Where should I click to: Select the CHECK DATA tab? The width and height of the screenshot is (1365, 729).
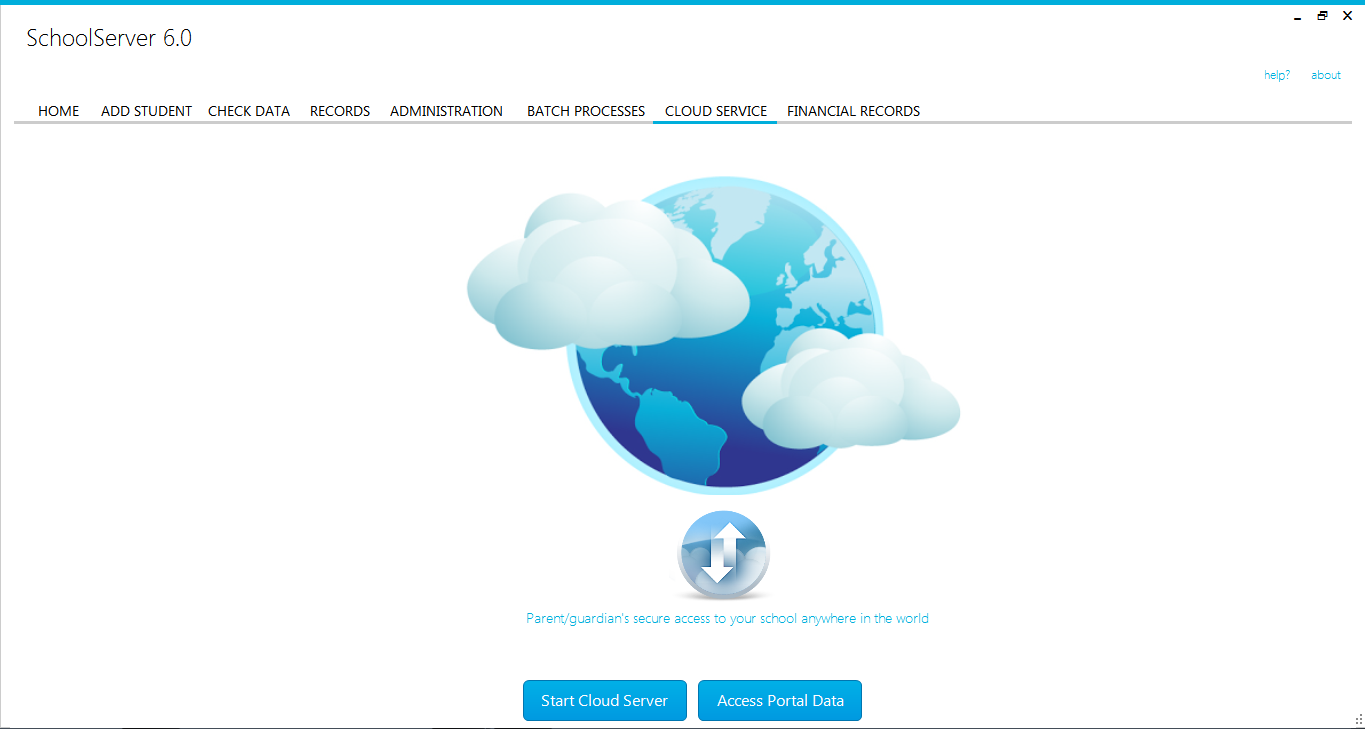(x=248, y=111)
